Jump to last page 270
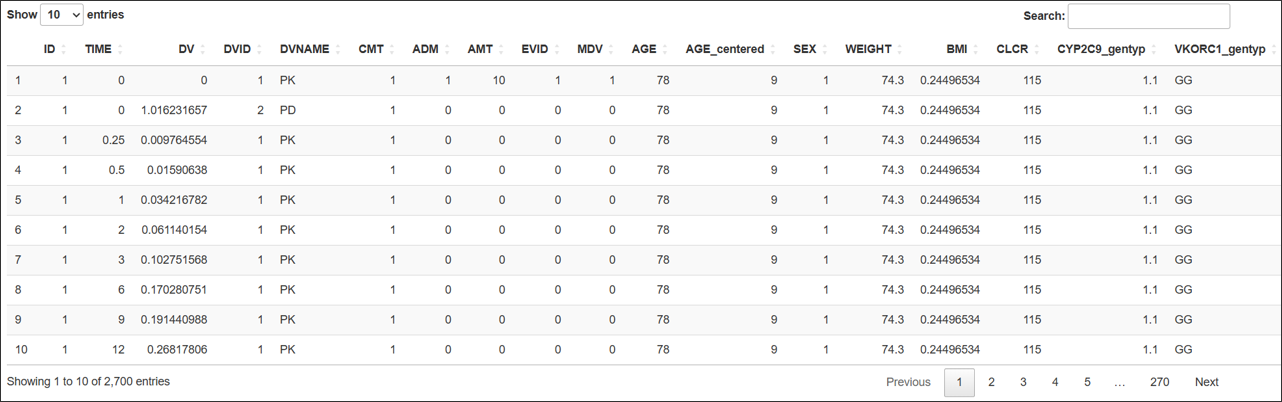Screen dimensions: 1282x402 click(1159, 382)
